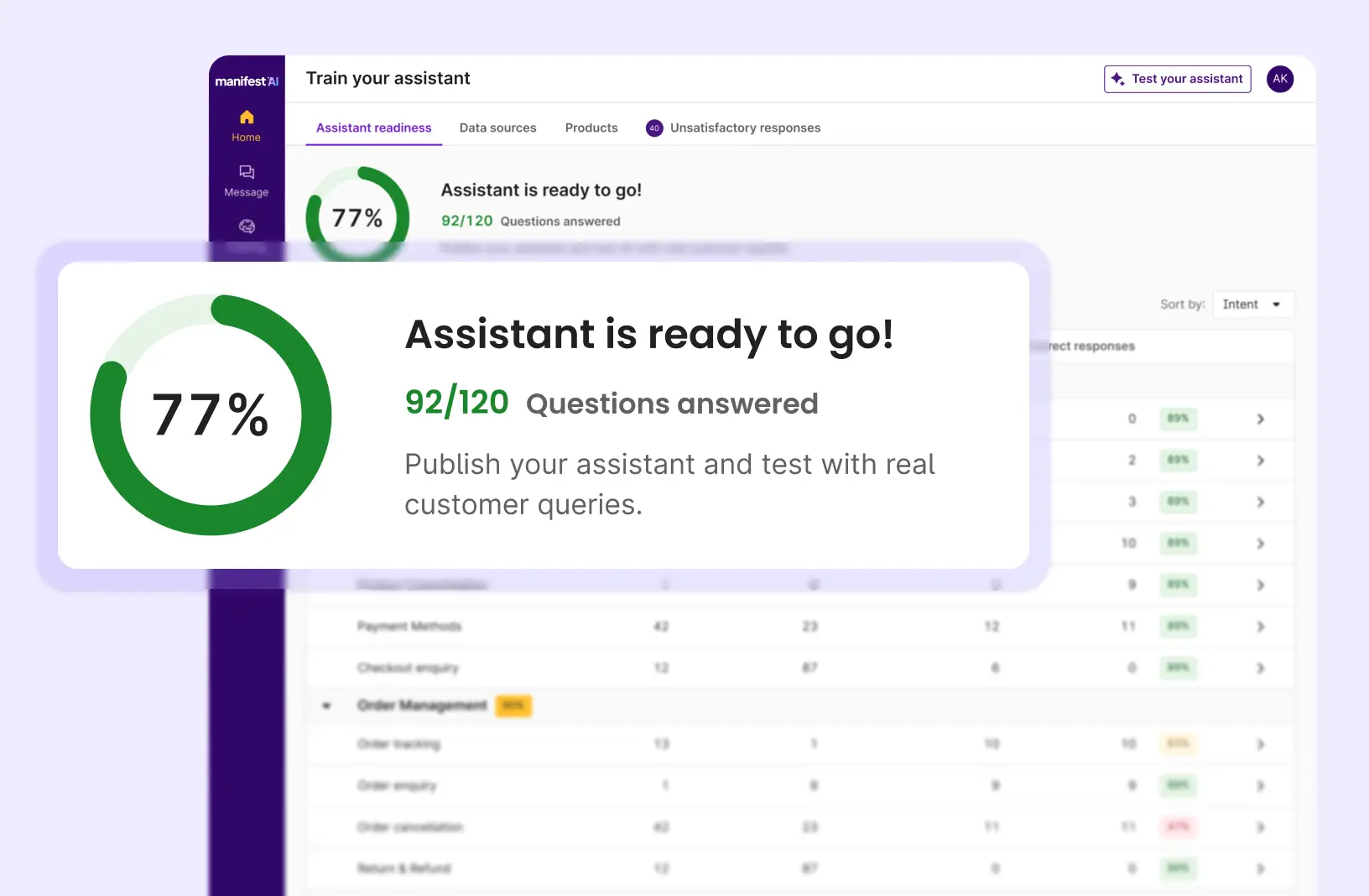Click the large 77% readiness progress ring
This screenshot has height=896, width=1369.
click(x=211, y=414)
